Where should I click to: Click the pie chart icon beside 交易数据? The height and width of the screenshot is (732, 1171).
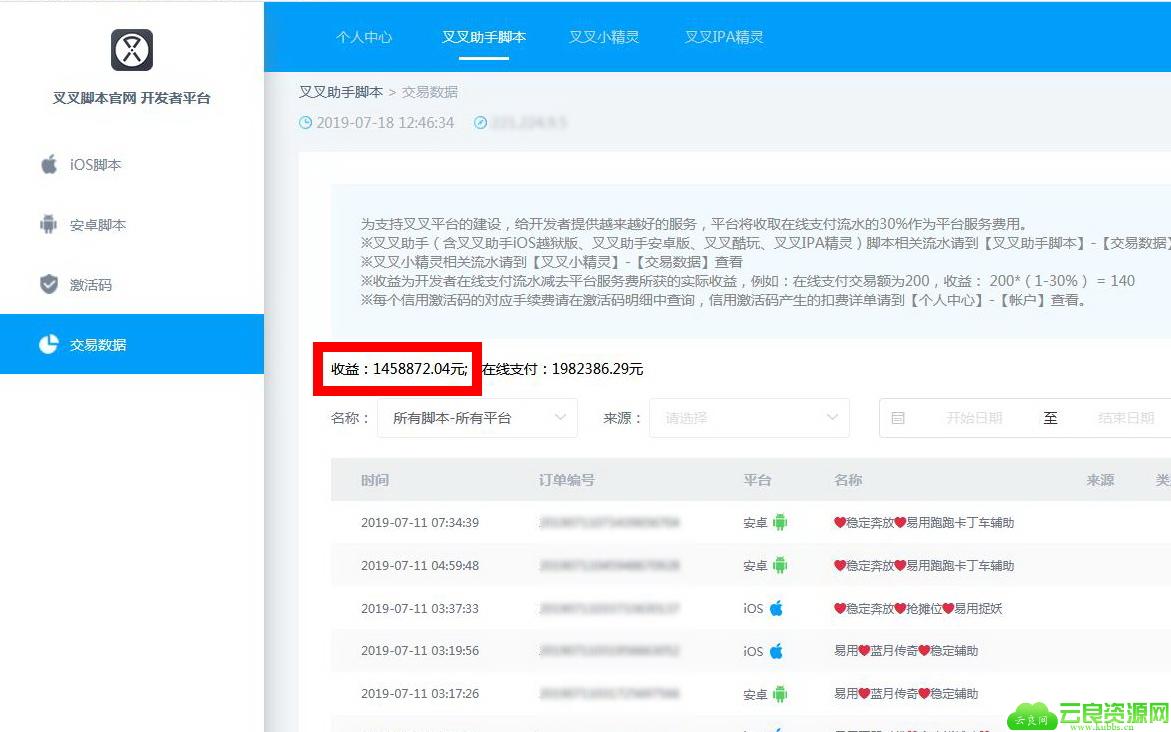pos(49,344)
